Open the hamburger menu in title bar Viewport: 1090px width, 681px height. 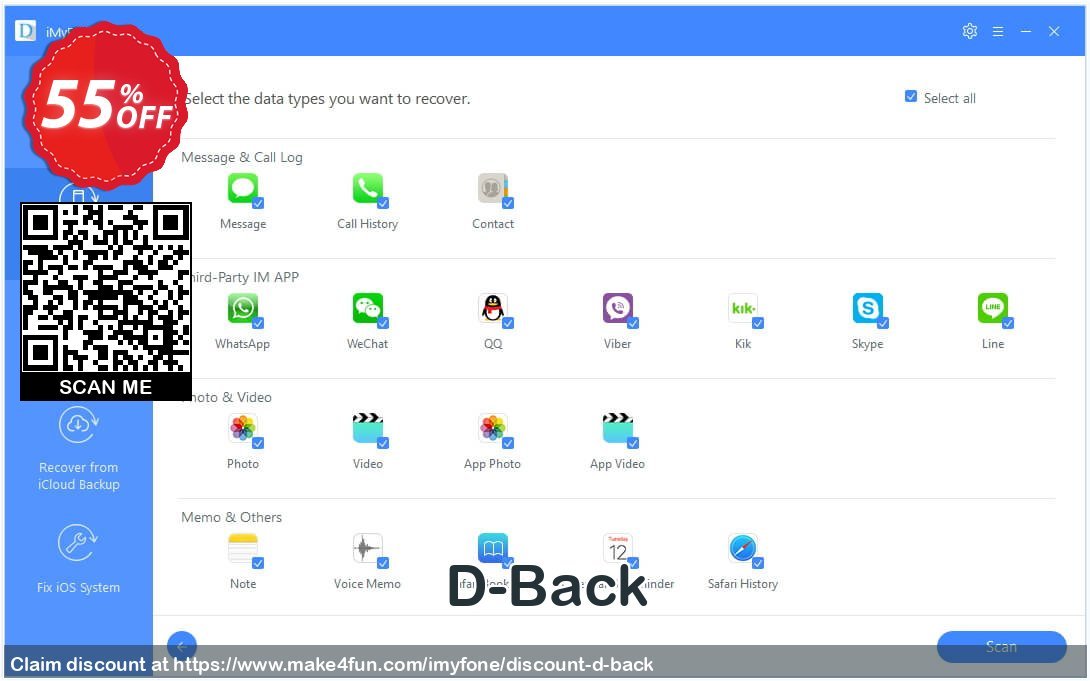tap(998, 31)
